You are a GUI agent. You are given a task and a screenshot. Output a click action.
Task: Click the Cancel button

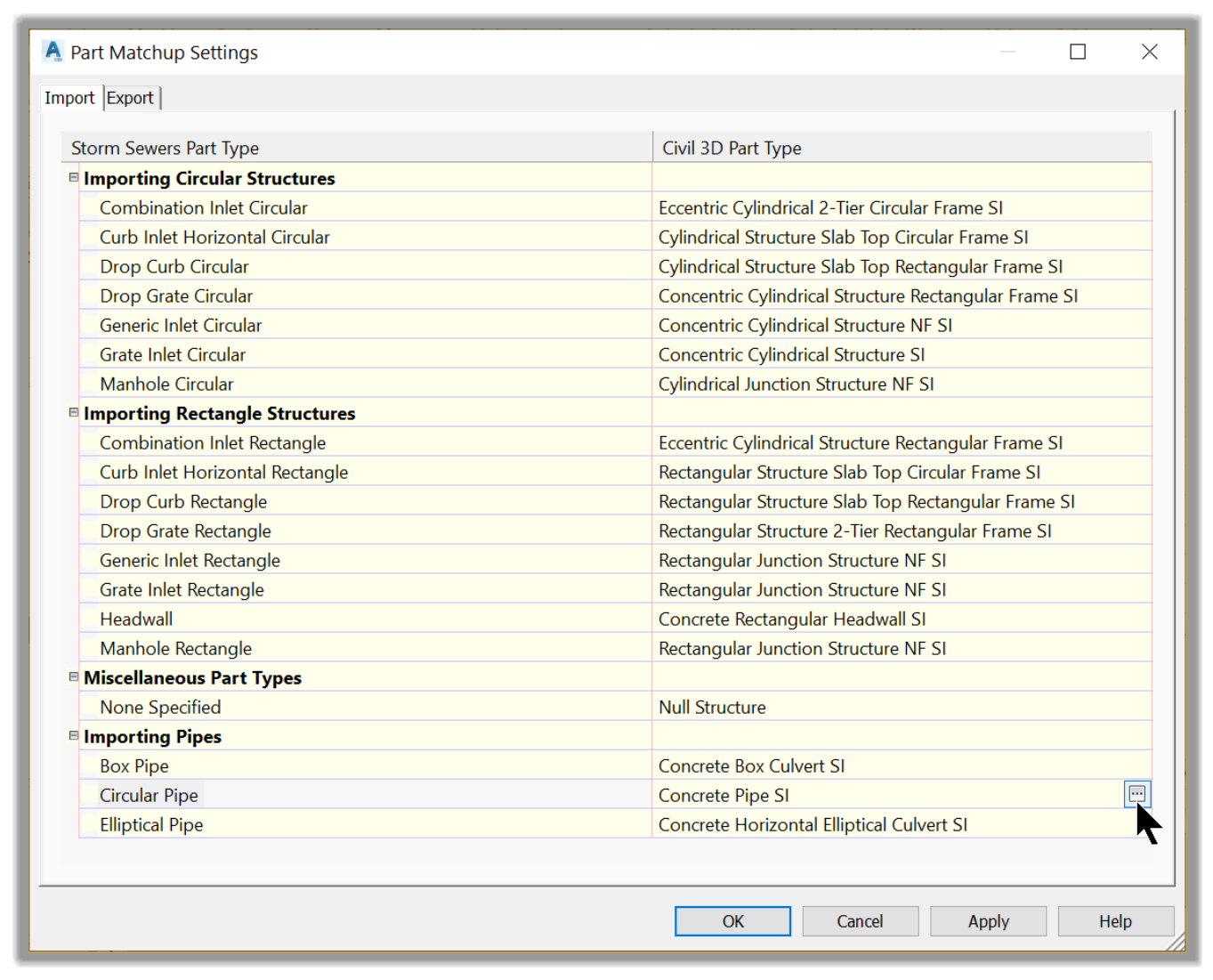[860, 921]
